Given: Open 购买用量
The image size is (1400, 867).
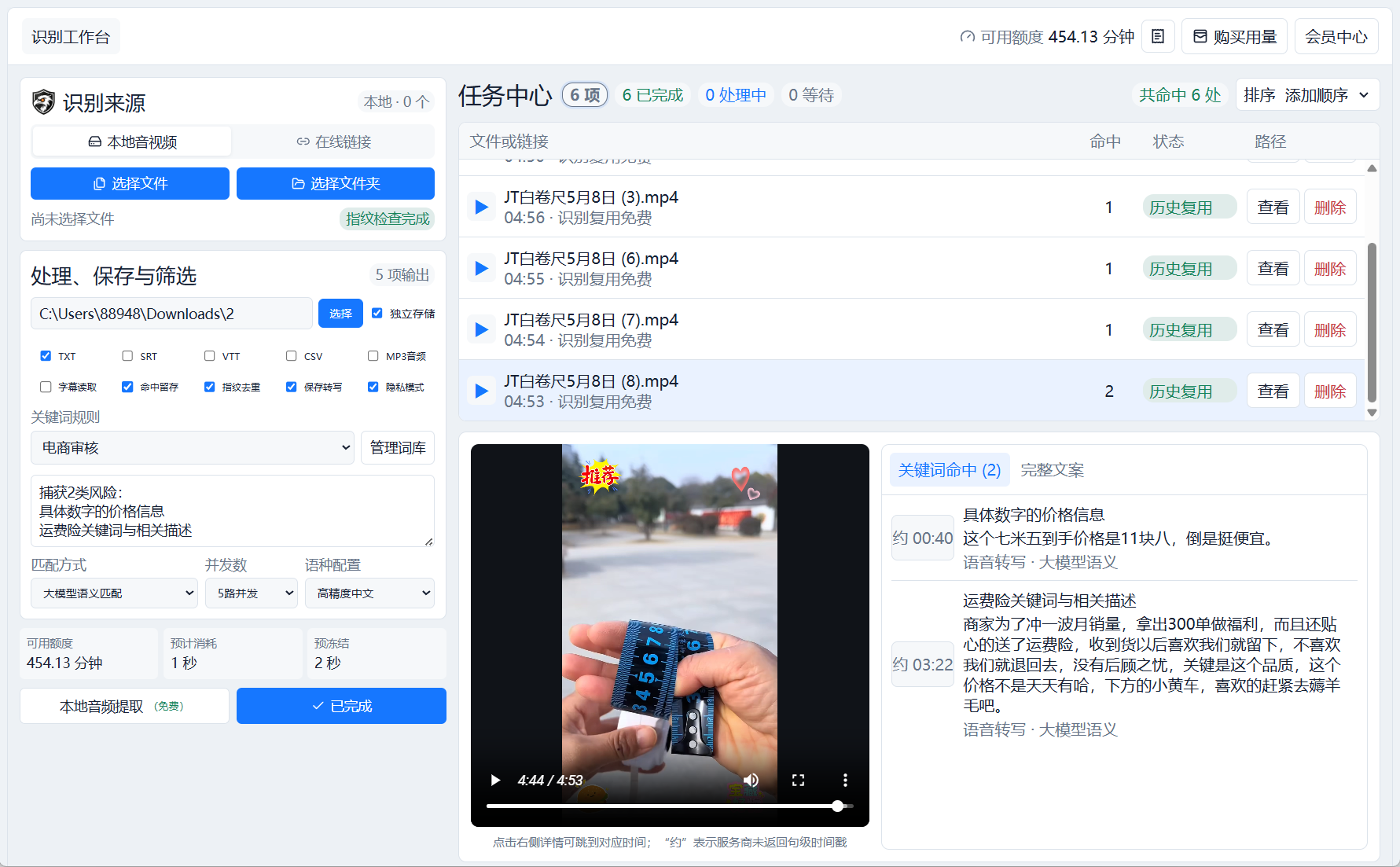Looking at the screenshot, I should click(x=1234, y=36).
